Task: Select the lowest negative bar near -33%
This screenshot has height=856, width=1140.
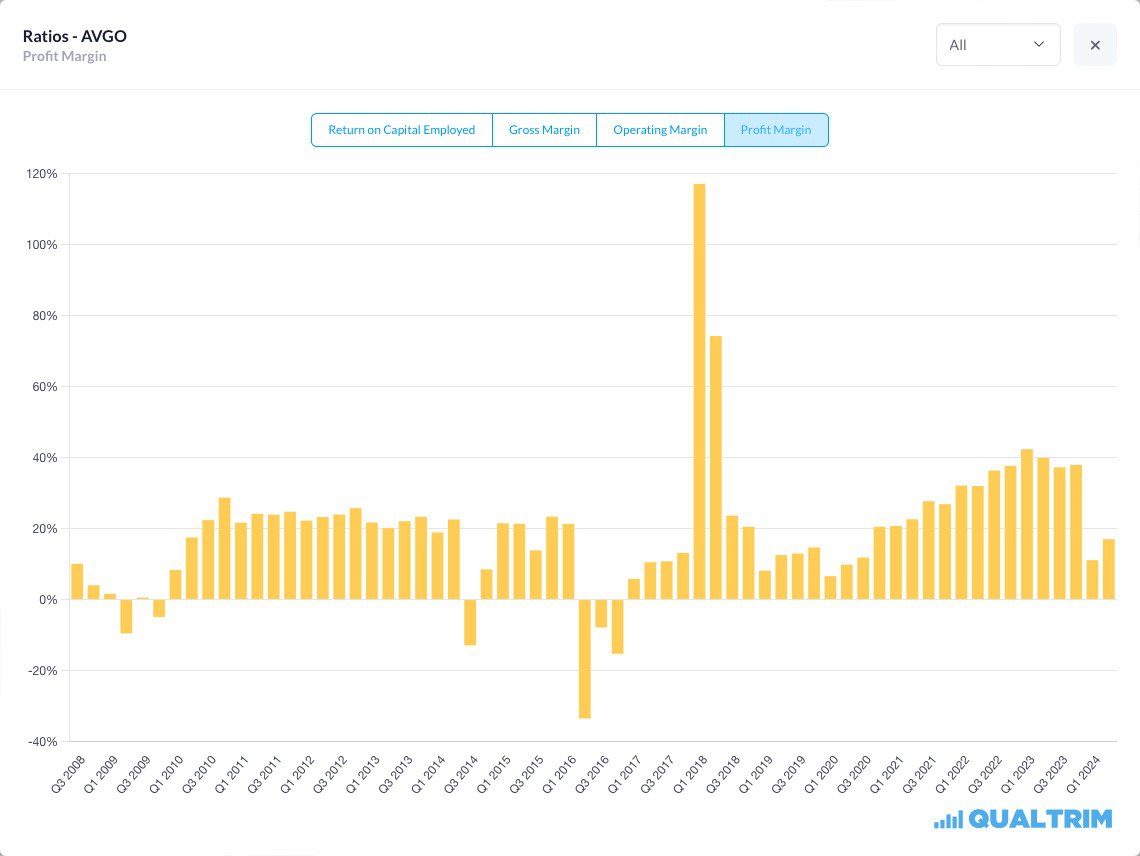Action: [584, 658]
